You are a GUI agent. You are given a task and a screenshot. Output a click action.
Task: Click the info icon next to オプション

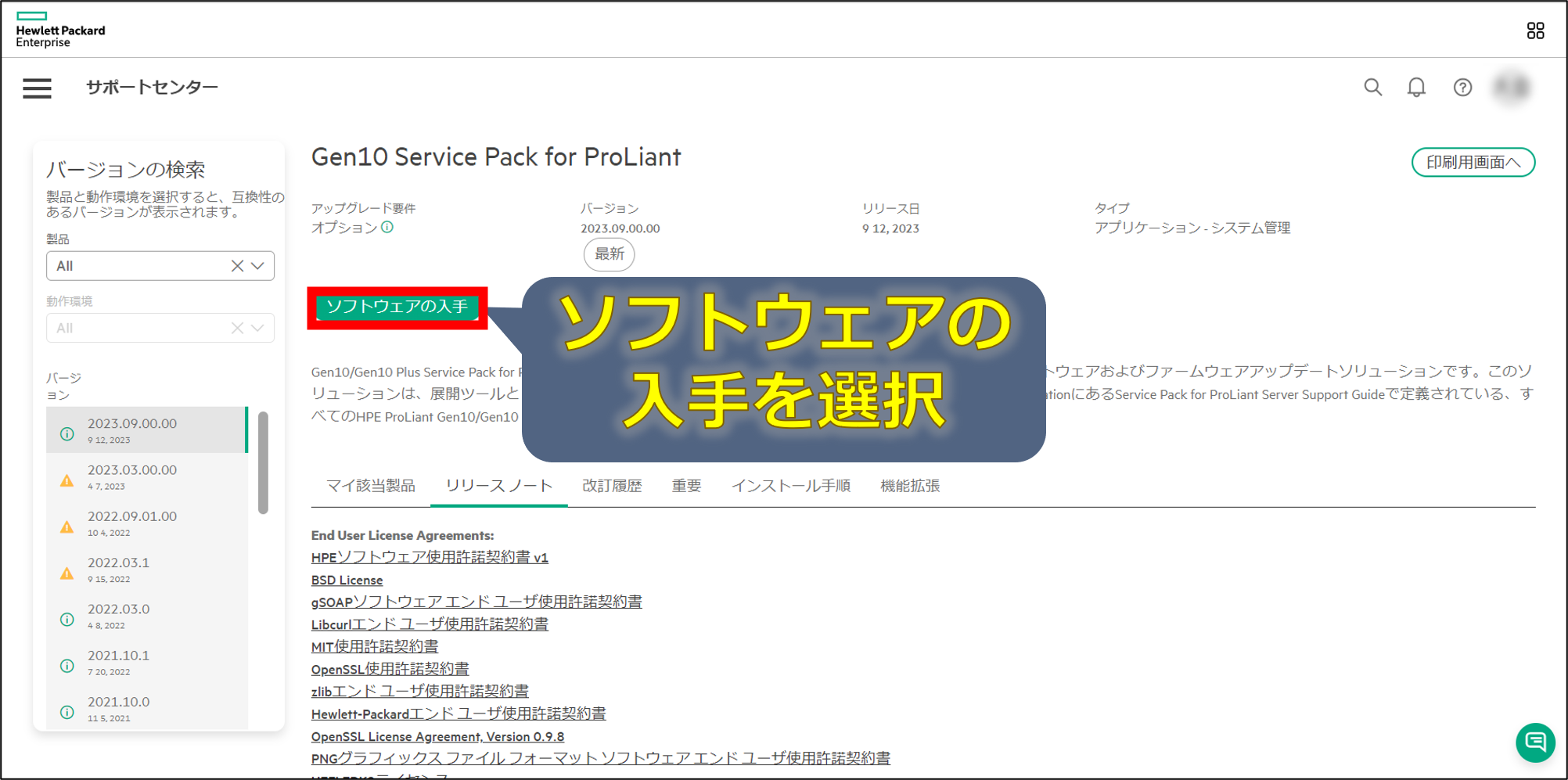point(387,227)
